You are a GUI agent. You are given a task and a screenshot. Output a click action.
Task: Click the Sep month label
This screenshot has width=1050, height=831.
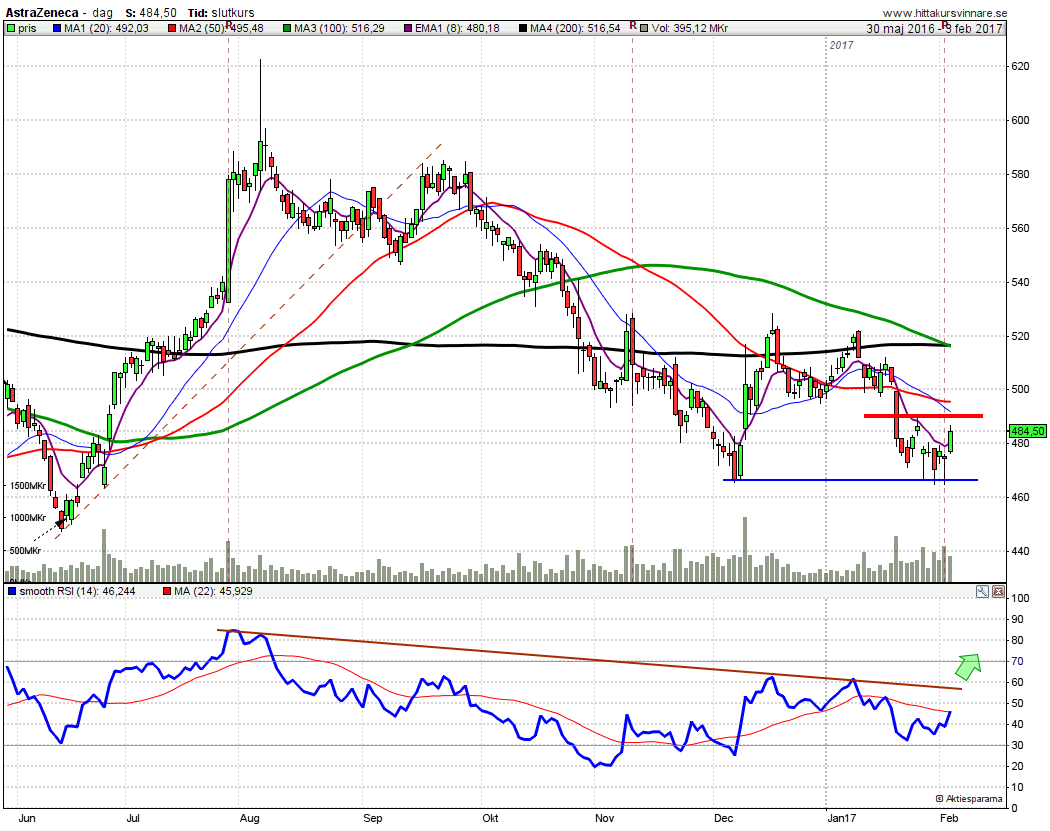tap(372, 818)
